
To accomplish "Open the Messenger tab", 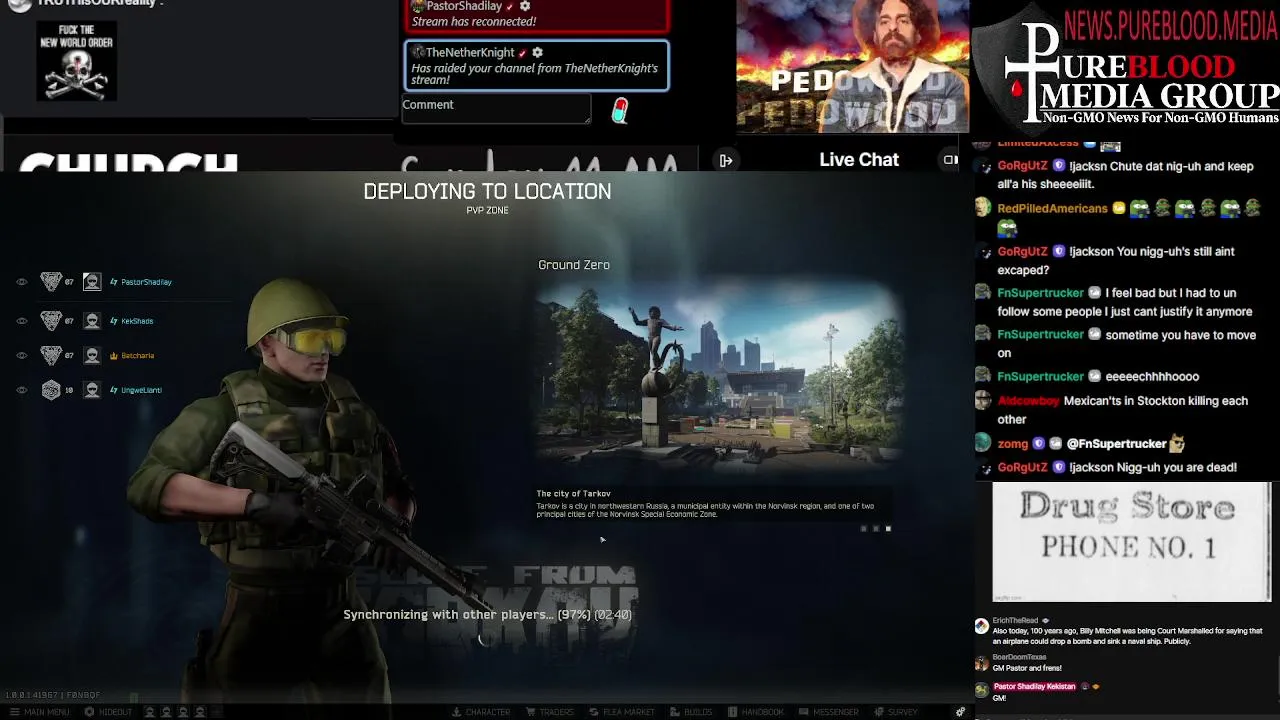I will [x=830, y=712].
